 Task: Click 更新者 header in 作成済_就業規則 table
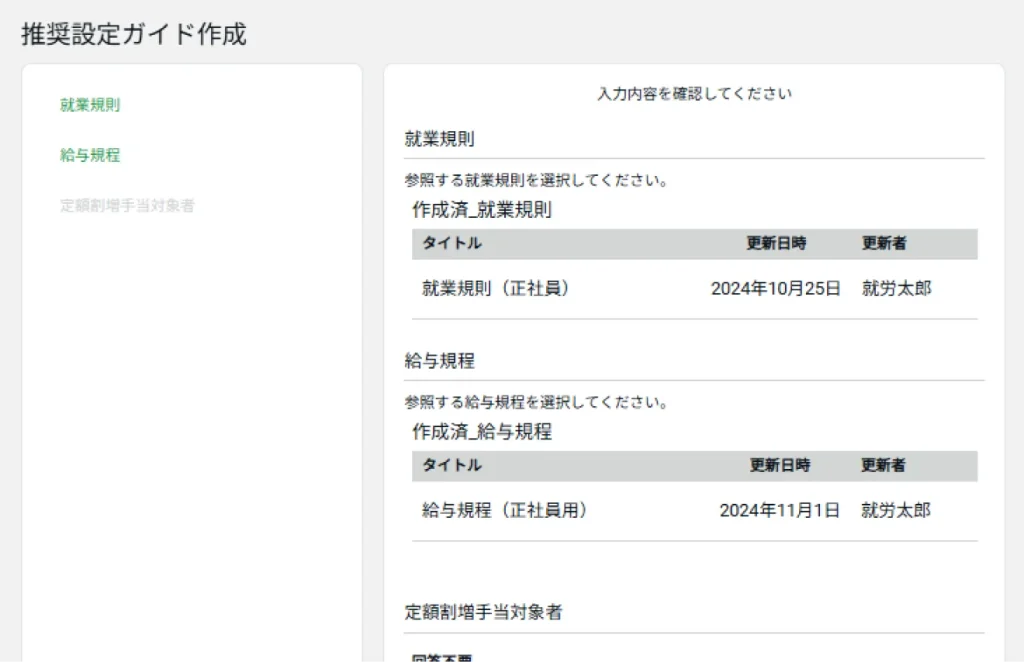[x=884, y=243]
